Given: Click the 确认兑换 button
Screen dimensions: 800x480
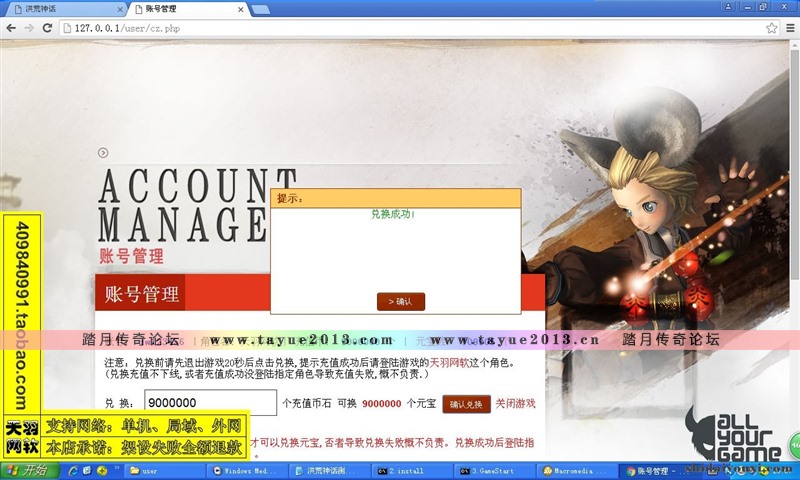Looking at the screenshot, I should [466, 404].
